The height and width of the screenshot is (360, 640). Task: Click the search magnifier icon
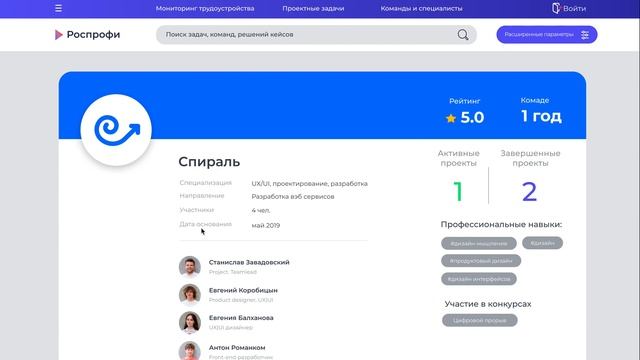click(x=463, y=35)
